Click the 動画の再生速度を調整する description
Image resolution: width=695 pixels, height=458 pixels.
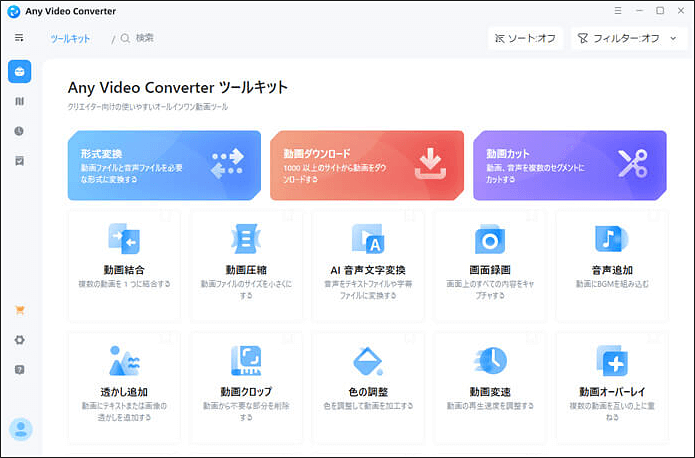pos(490,406)
